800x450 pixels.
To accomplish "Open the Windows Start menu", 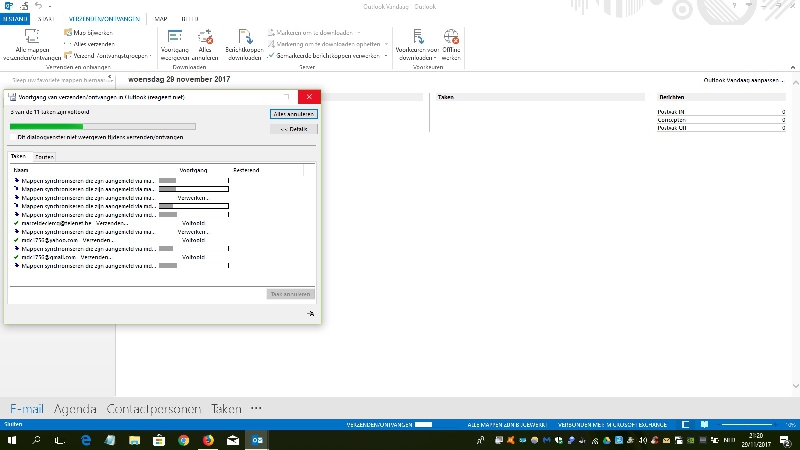I will [12, 440].
